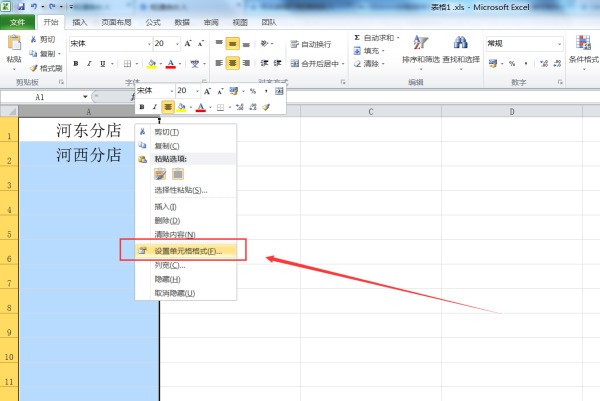Toggle Underline in ribbon font group
600x401 pixels.
point(103,64)
